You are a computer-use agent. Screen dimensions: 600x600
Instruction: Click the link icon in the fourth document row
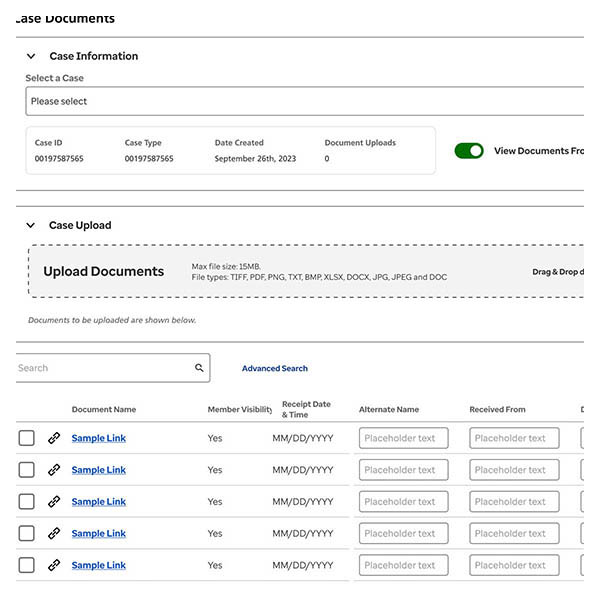[54, 534]
